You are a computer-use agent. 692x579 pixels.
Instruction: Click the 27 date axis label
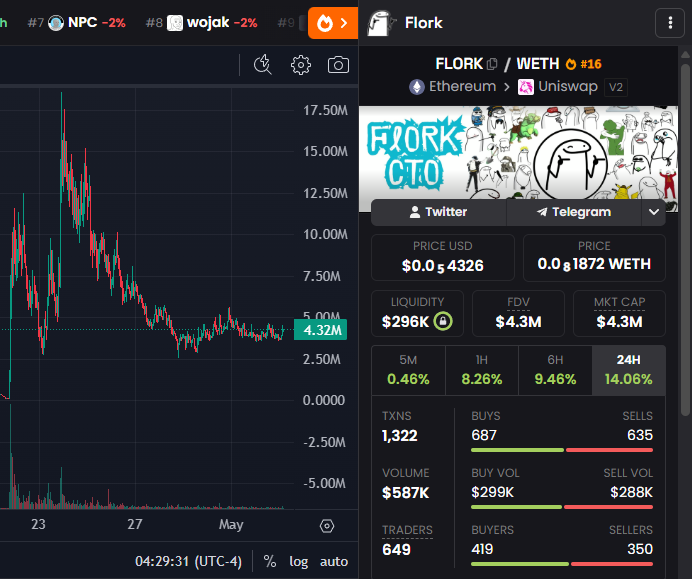pos(135,524)
